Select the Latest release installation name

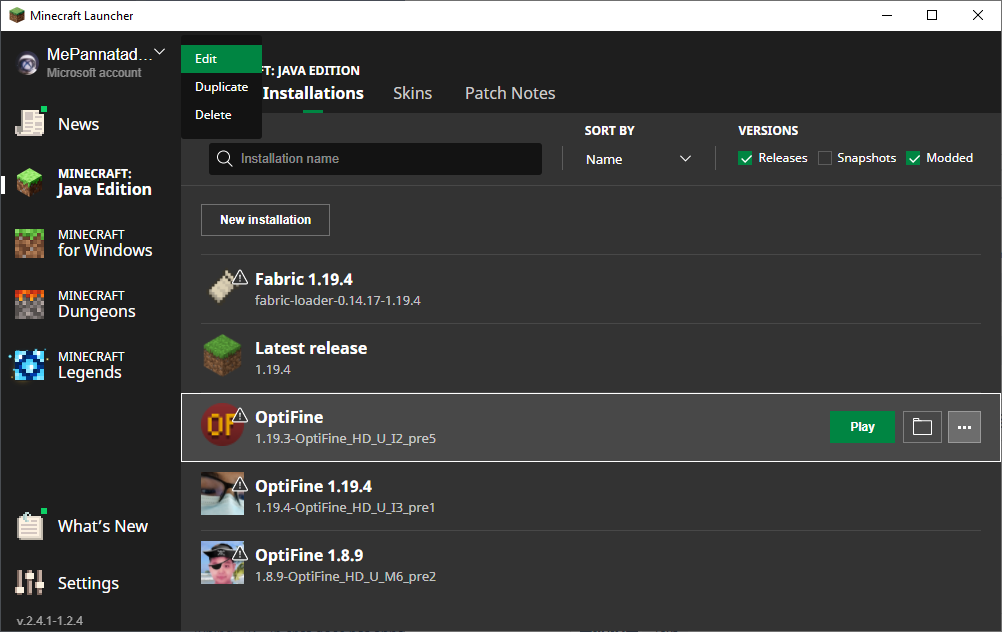[x=311, y=348]
